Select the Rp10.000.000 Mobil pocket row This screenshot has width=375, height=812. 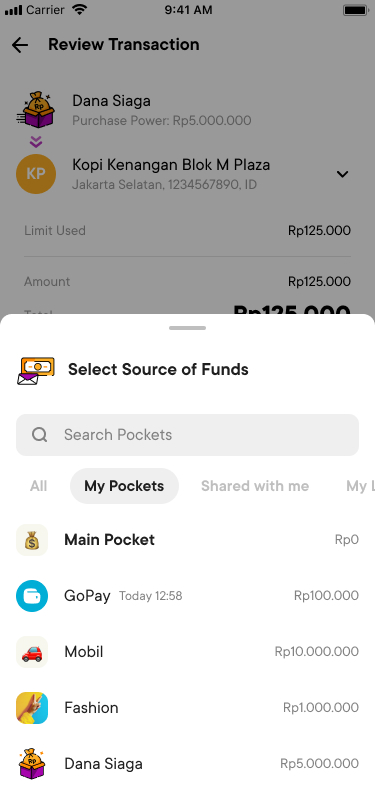188,652
